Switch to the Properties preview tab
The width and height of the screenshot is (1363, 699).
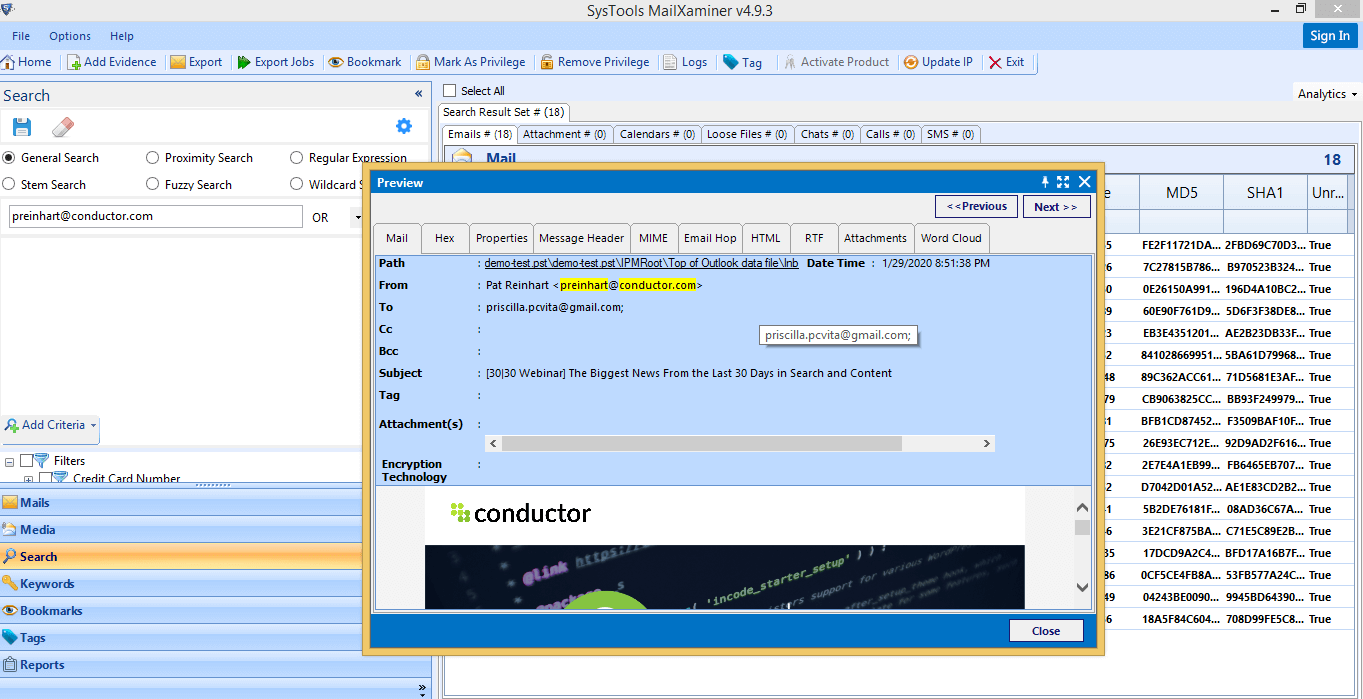pos(501,238)
